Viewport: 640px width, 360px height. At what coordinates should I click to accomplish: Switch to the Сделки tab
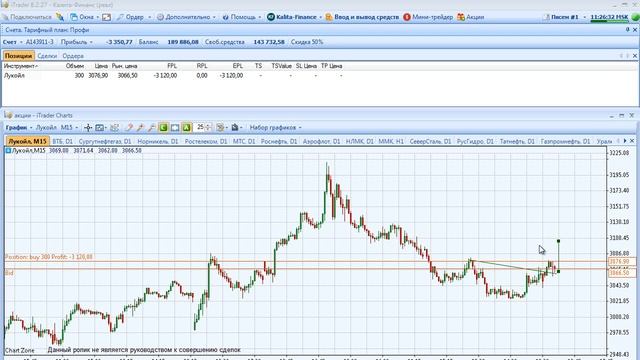(47, 56)
